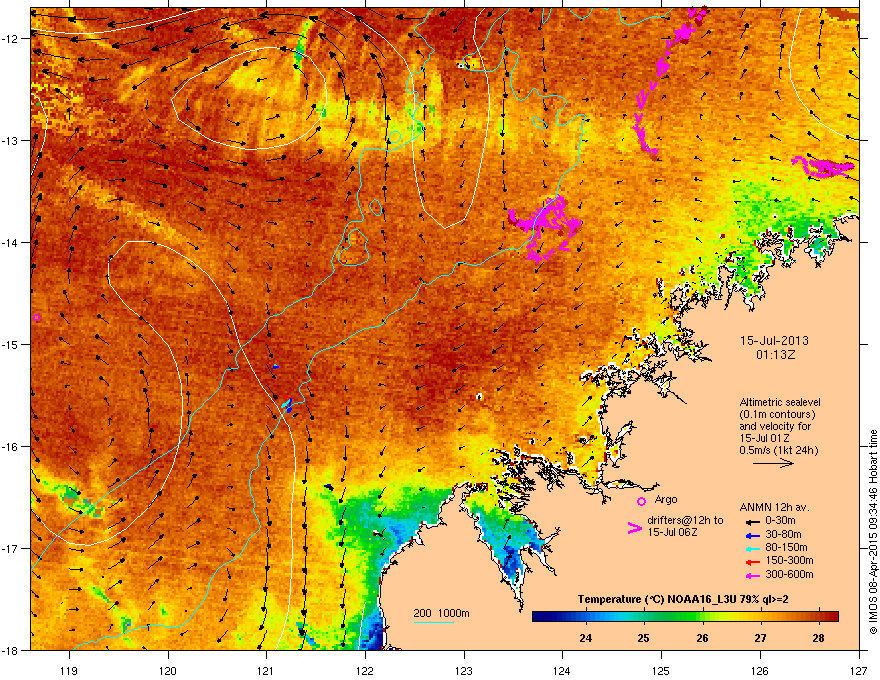Click the 122 longitude axis label
The image size is (880, 680).
(365, 670)
